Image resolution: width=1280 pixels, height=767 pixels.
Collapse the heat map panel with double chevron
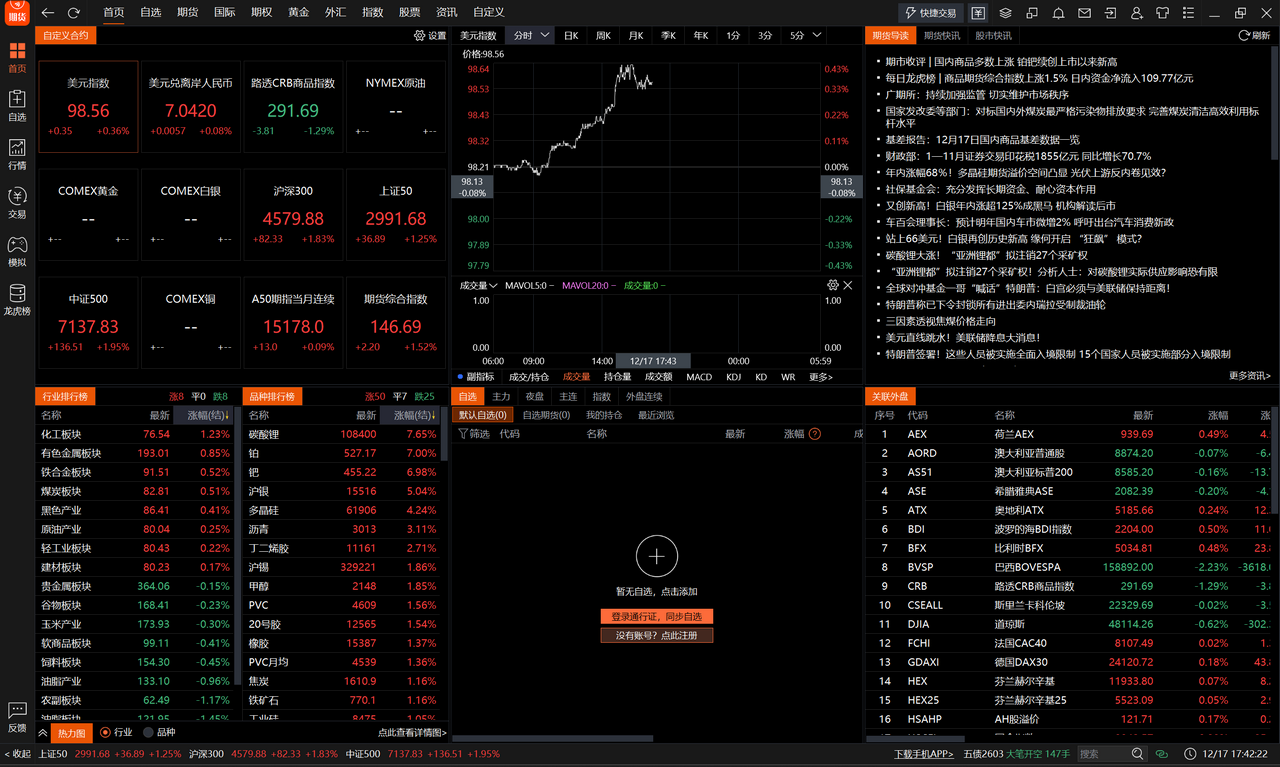tap(42, 733)
